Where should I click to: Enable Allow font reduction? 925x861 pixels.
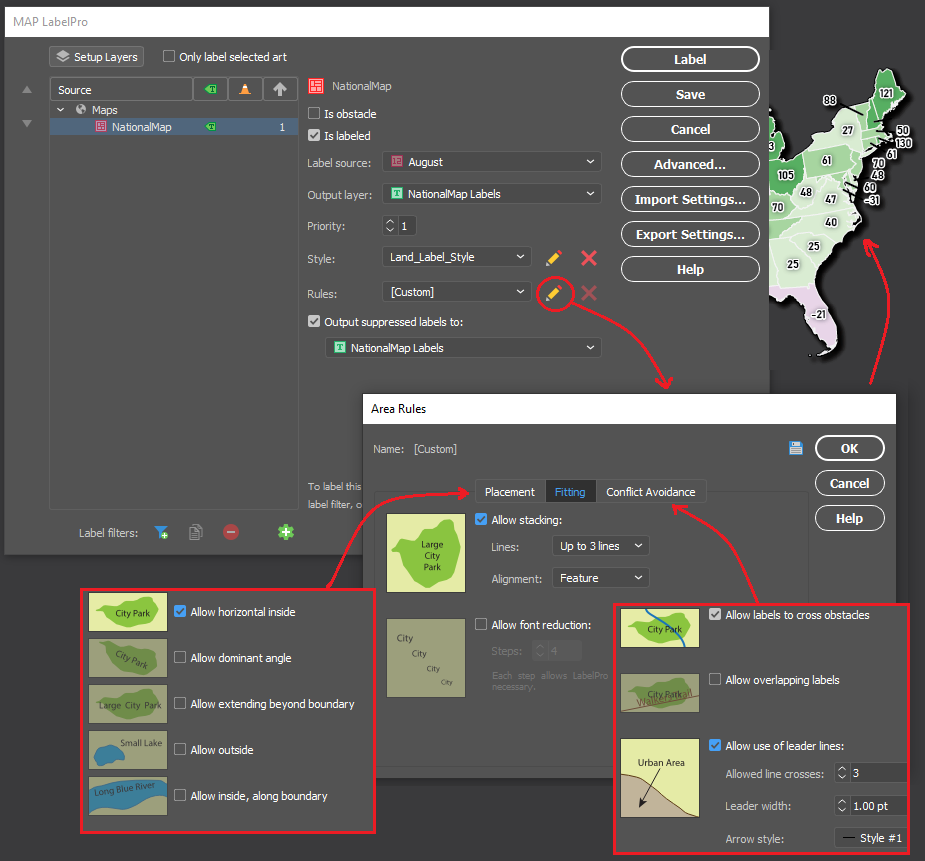click(481, 625)
